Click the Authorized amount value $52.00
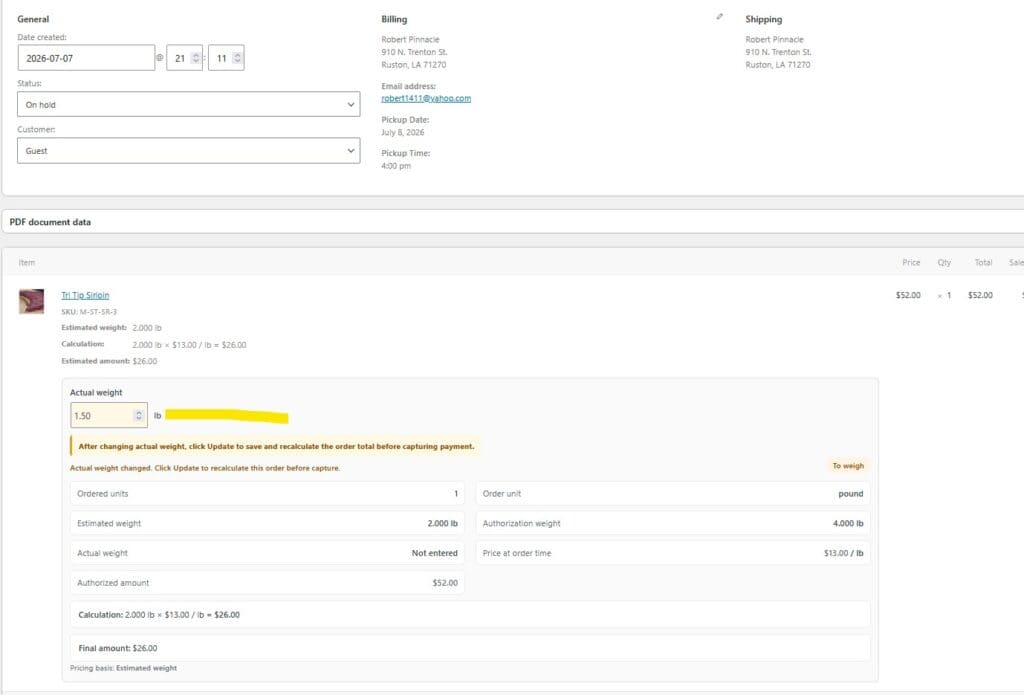The height and width of the screenshot is (695, 1024). tap(445, 583)
